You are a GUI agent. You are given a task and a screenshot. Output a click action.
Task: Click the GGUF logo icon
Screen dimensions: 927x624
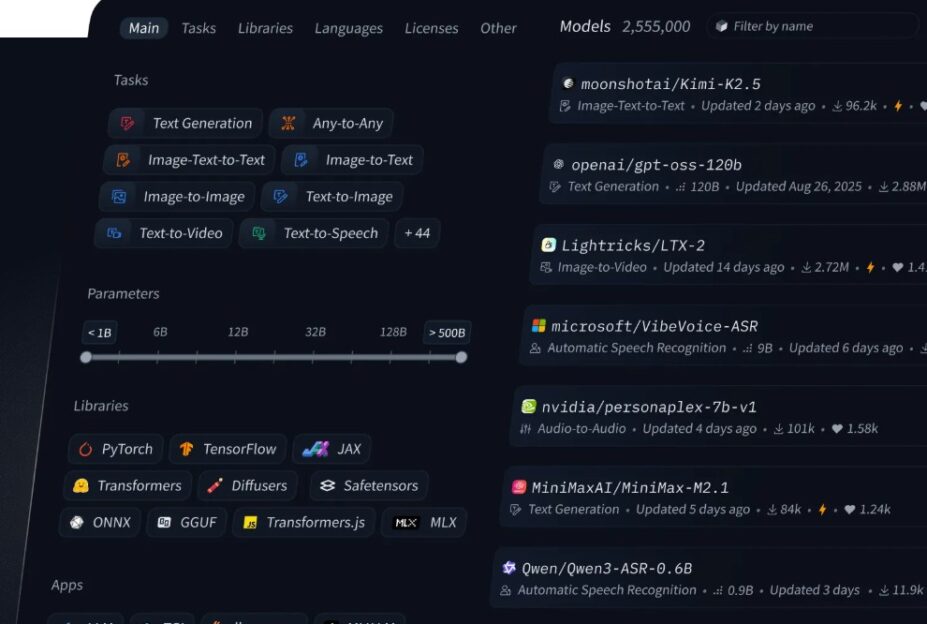(164, 522)
